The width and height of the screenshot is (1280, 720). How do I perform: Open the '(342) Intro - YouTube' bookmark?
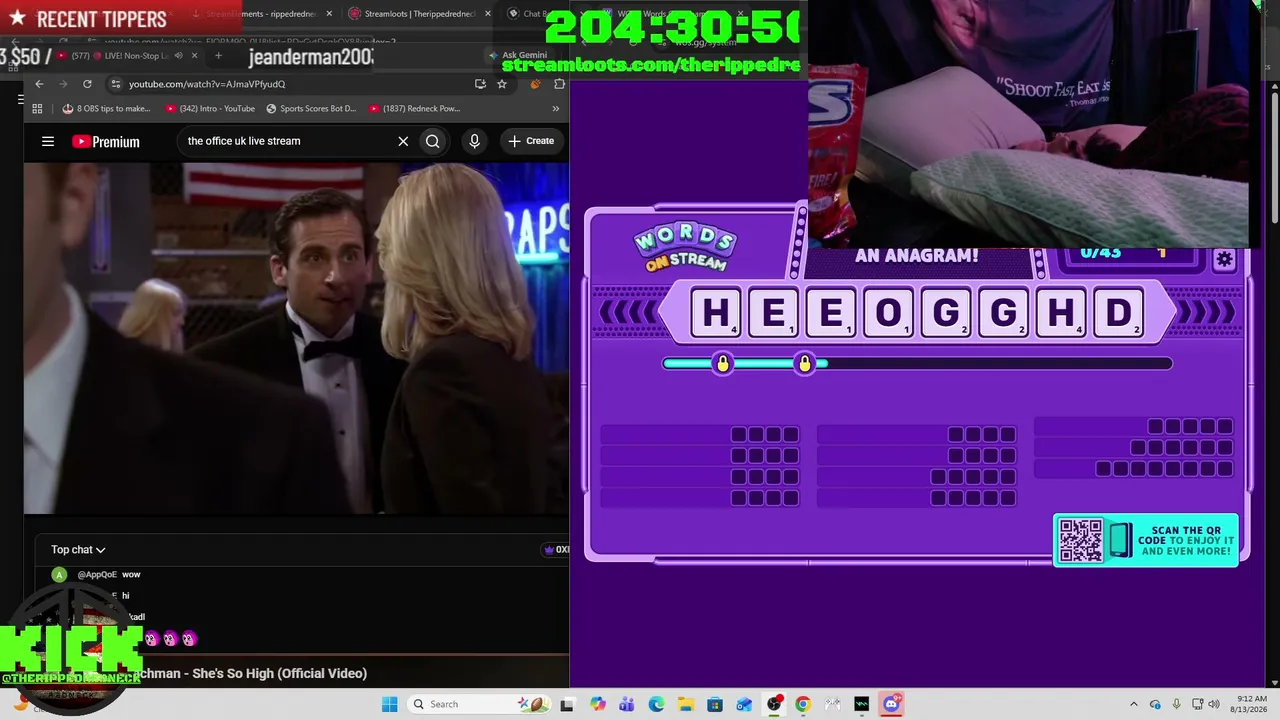[x=211, y=108]
